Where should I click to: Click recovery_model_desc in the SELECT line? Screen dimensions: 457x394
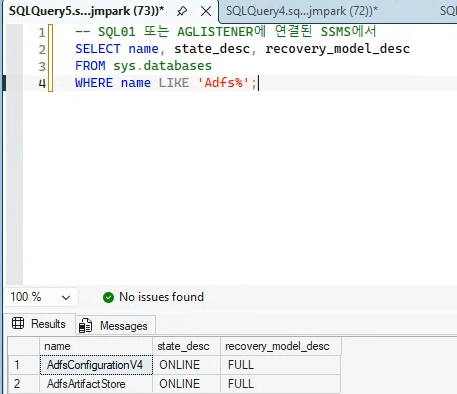coord(337,49)
